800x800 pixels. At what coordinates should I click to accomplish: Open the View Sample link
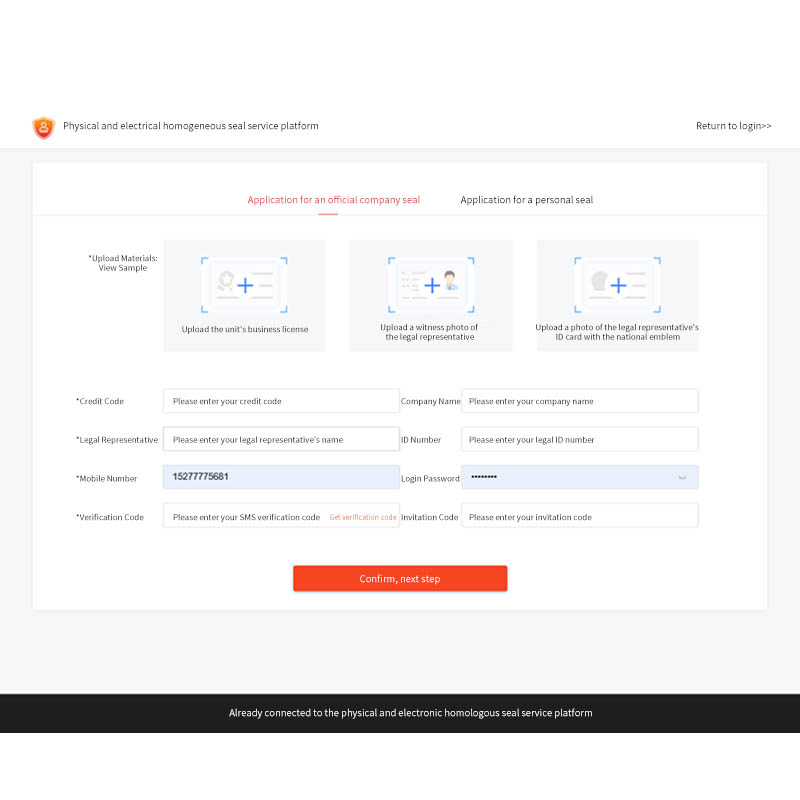[x=122, y=268]
